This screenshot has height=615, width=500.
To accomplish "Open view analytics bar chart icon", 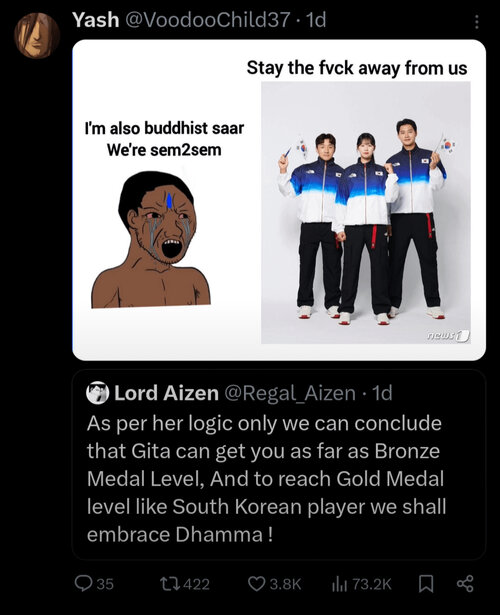I will 340,584.
